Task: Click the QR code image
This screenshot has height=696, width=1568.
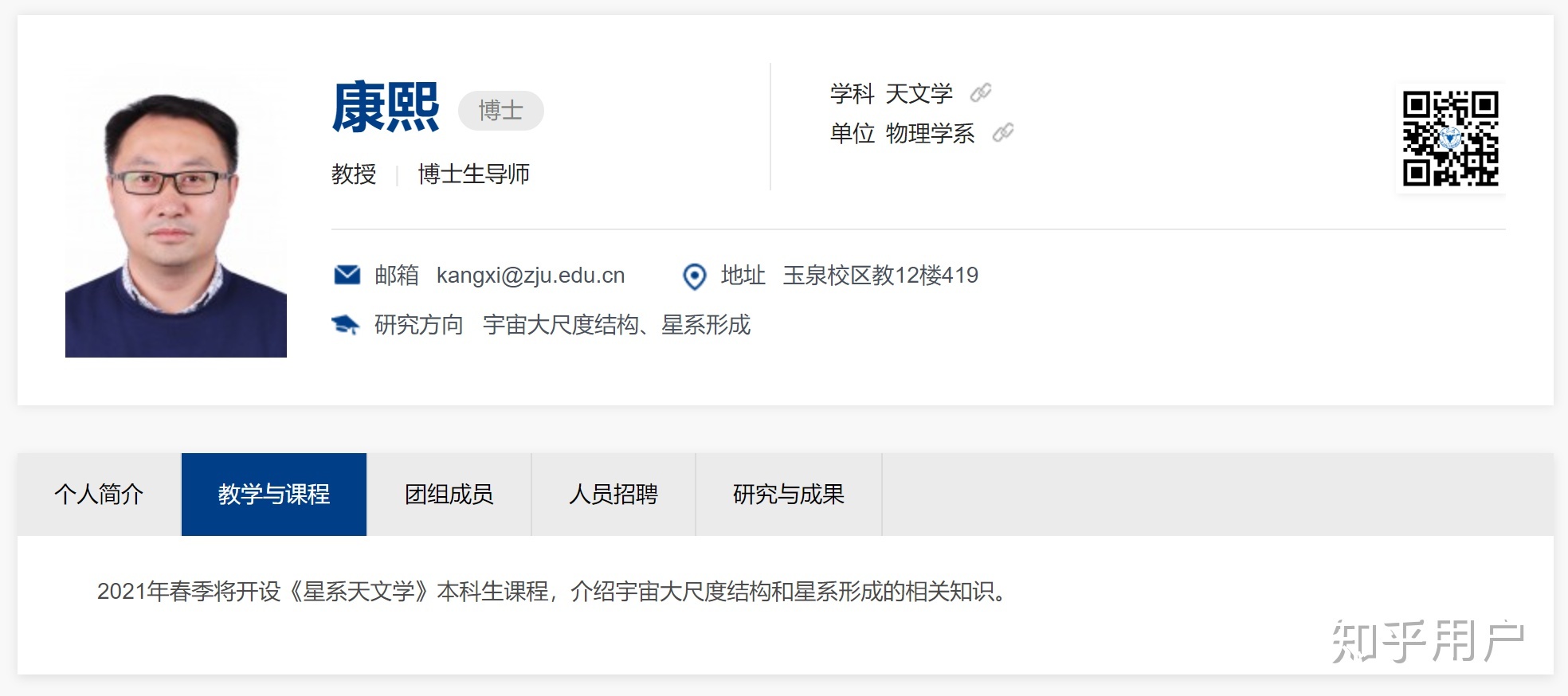Action: pyautogui.click(x=1450, y=139)
